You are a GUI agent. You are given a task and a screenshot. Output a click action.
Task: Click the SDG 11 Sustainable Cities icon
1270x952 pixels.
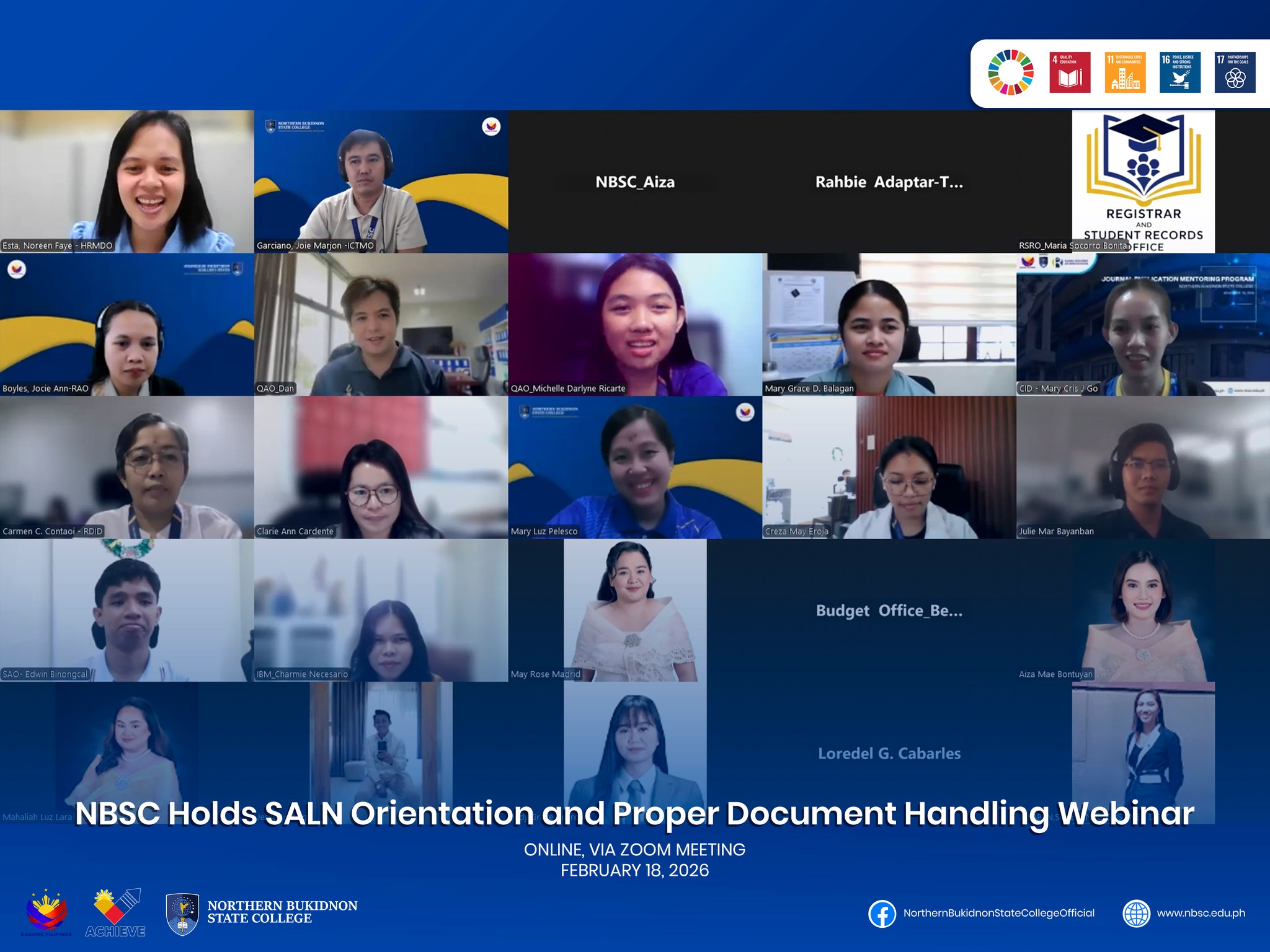point(1125,73)
